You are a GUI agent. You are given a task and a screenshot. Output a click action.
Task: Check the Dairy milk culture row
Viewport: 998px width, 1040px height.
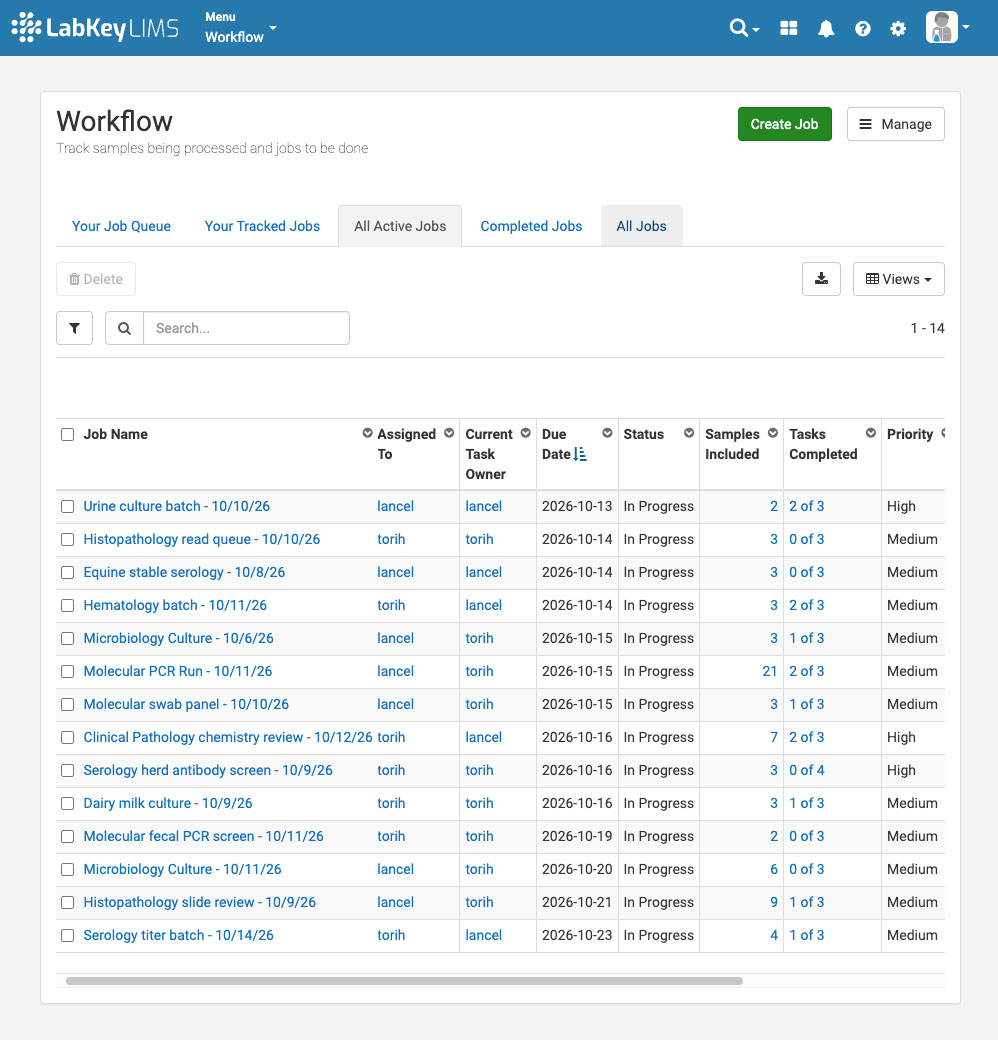[67, 804]
